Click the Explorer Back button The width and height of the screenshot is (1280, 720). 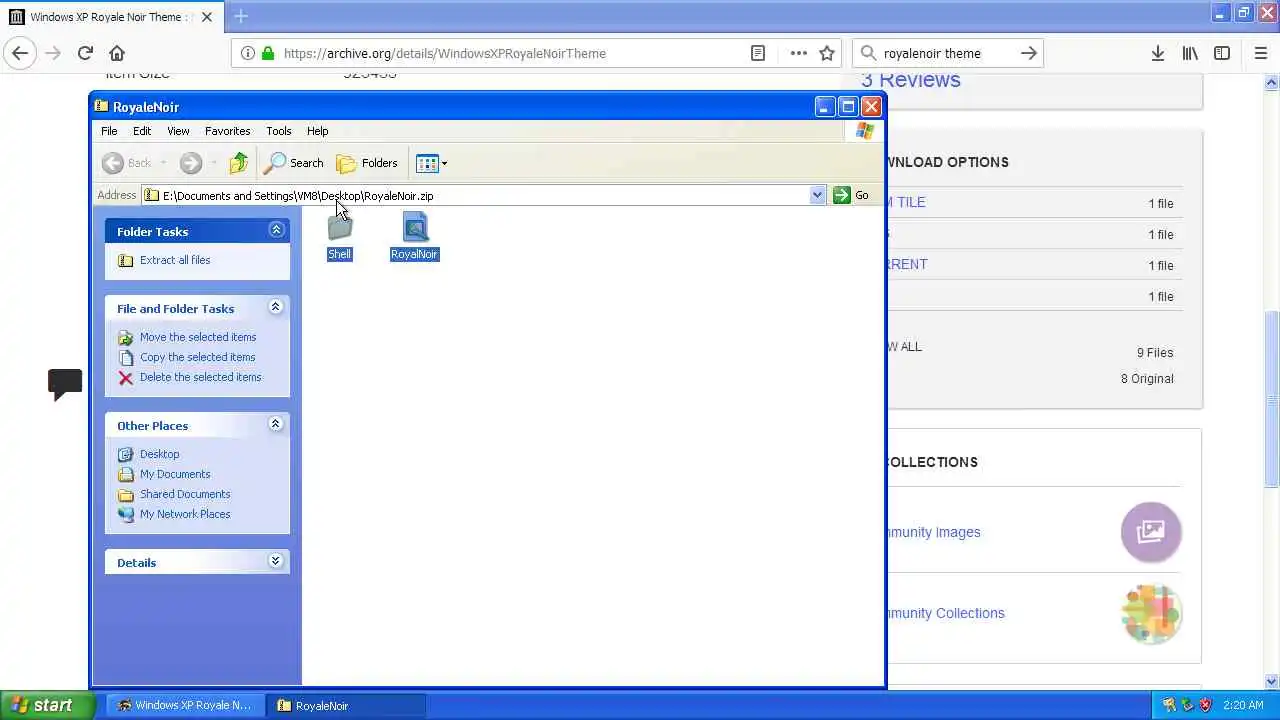point(127,163)
